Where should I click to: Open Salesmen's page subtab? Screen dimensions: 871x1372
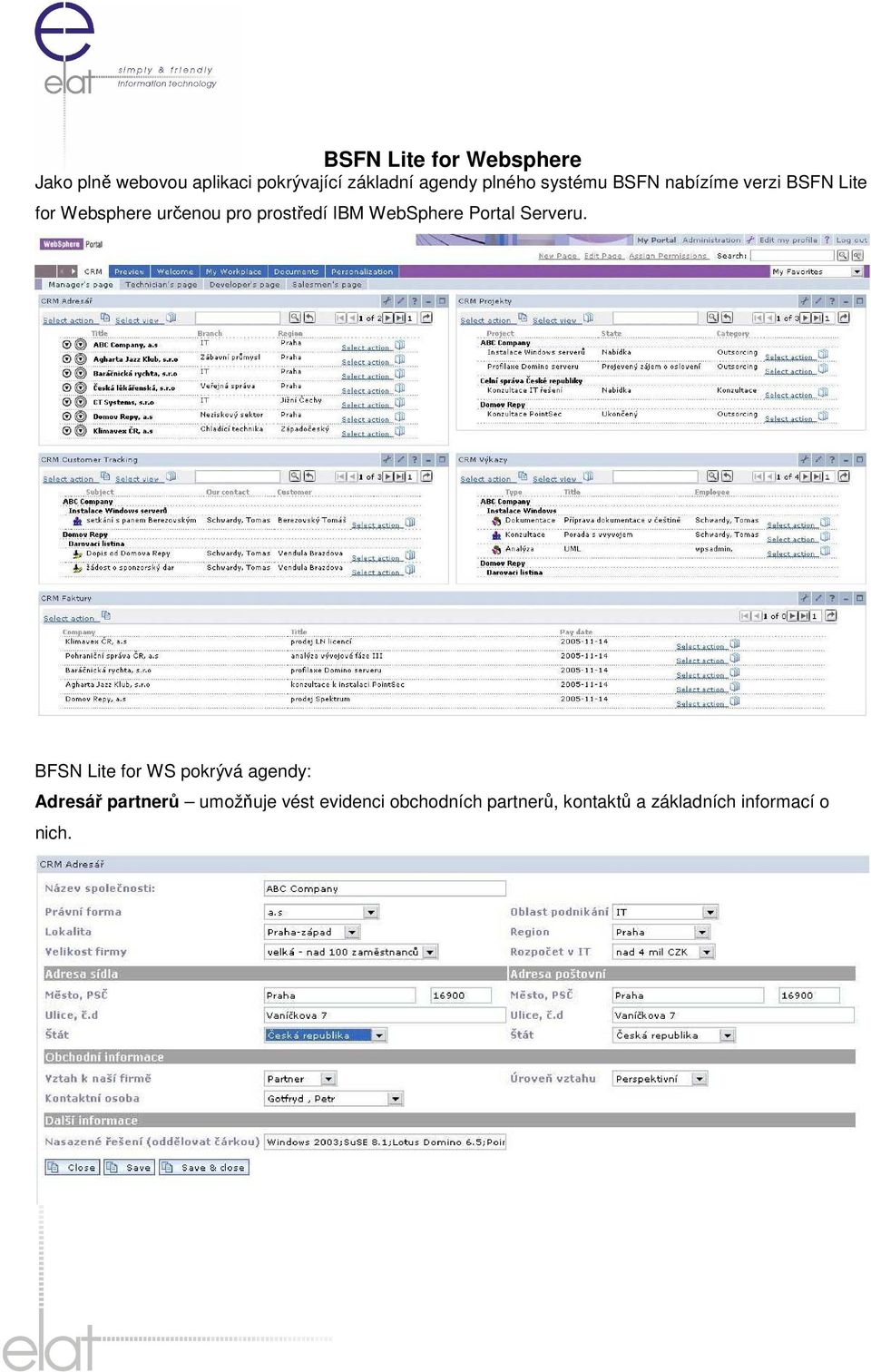327,284
